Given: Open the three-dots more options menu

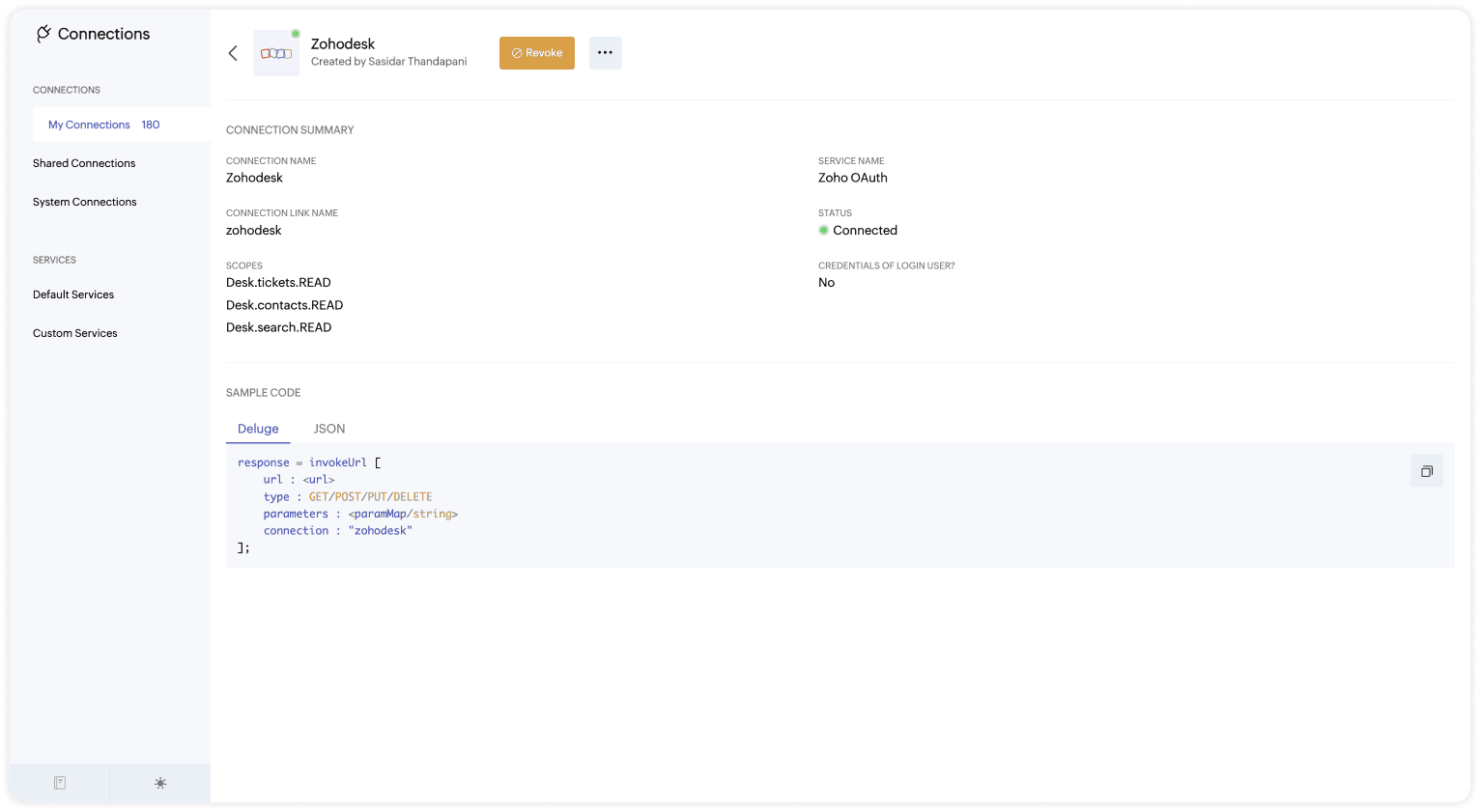Looking at the screenshot, I should [605, 53].
